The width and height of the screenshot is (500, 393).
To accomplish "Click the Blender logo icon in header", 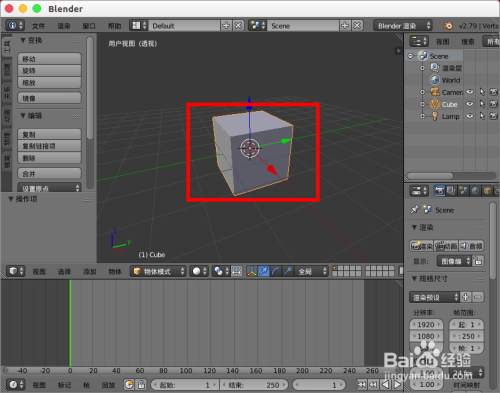I will click(x=448, y=26).
